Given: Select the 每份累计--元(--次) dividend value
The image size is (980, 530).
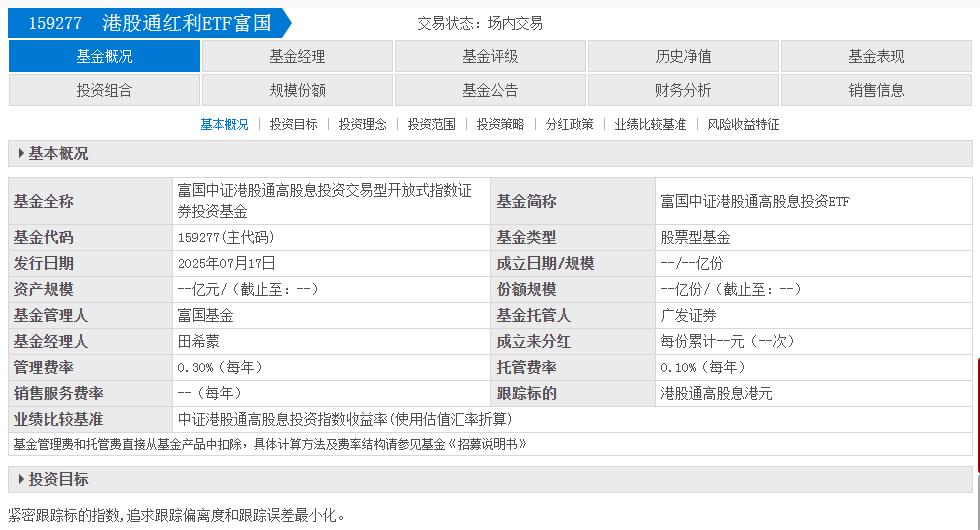Looking at the screenshot, I should click(x=727, y=341).
